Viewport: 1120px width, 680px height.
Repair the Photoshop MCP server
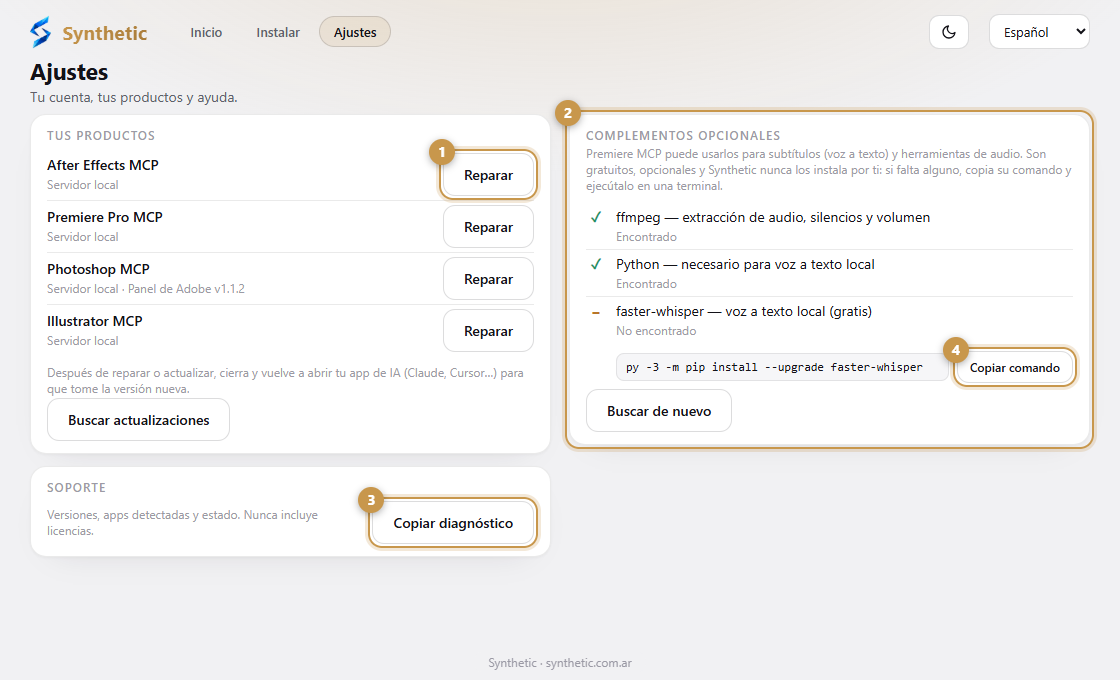click(x=489, y=279)
